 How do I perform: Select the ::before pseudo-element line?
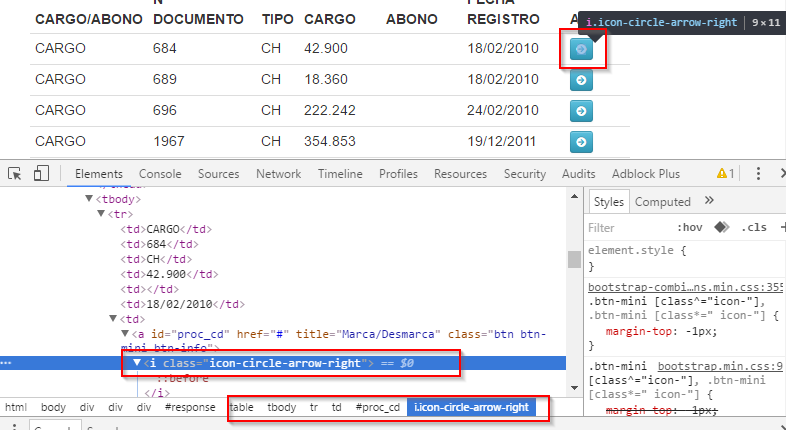click(x=182, y=378)
